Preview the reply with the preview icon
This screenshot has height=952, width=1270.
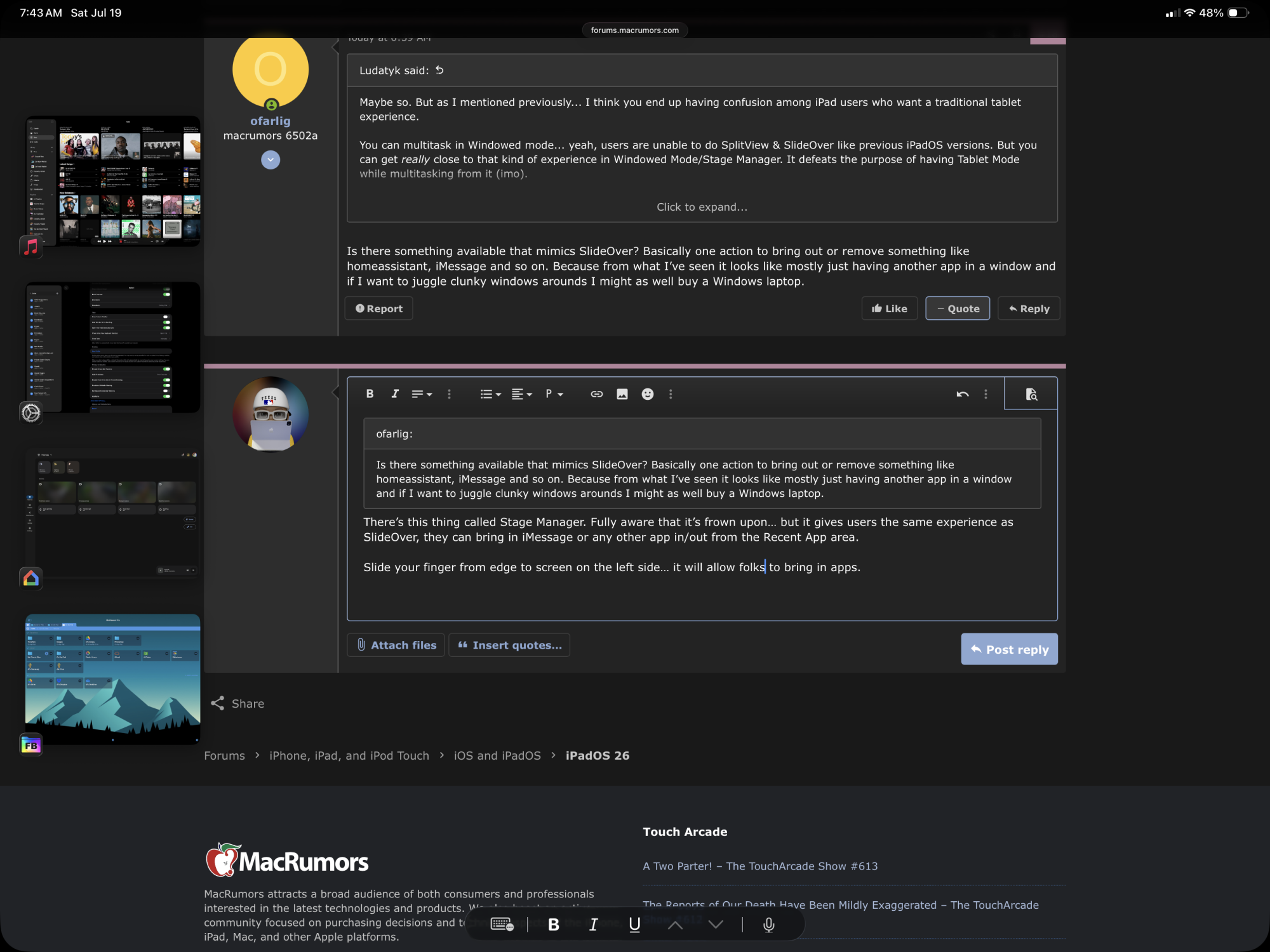1031,394
